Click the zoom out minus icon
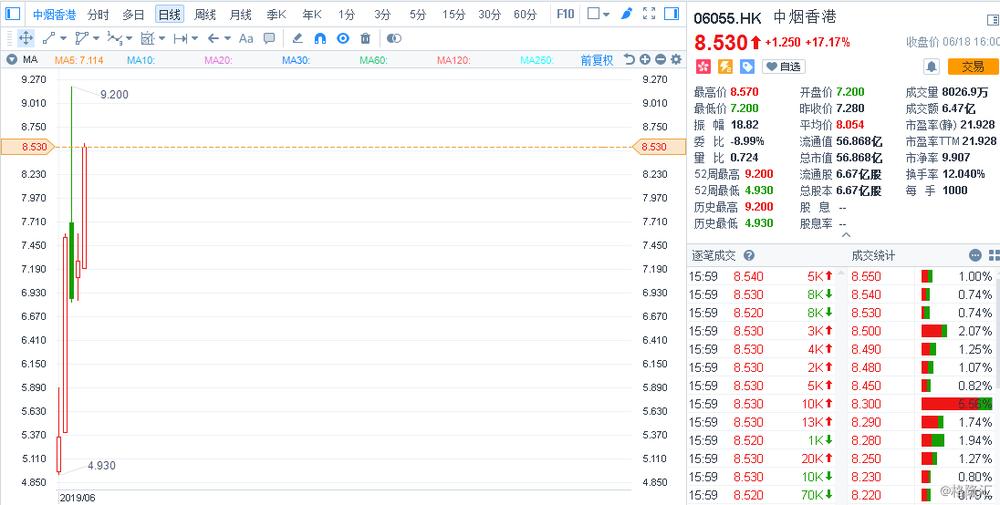 (661, 59)
